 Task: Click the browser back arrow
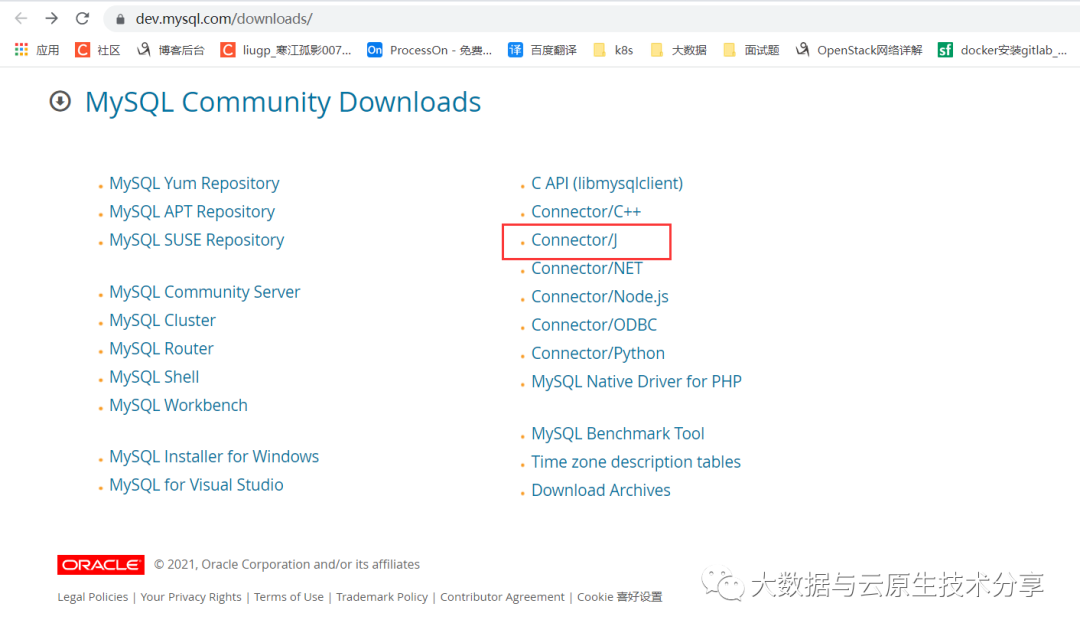(21, 19)
